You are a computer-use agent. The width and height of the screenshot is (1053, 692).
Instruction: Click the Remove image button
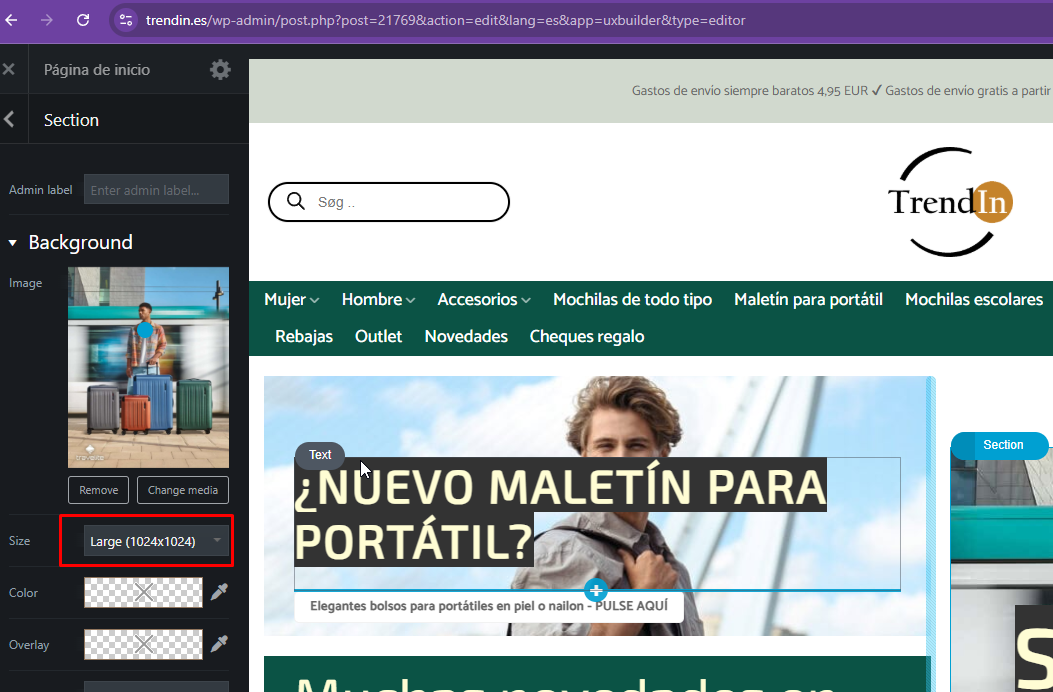click(98, 490)
